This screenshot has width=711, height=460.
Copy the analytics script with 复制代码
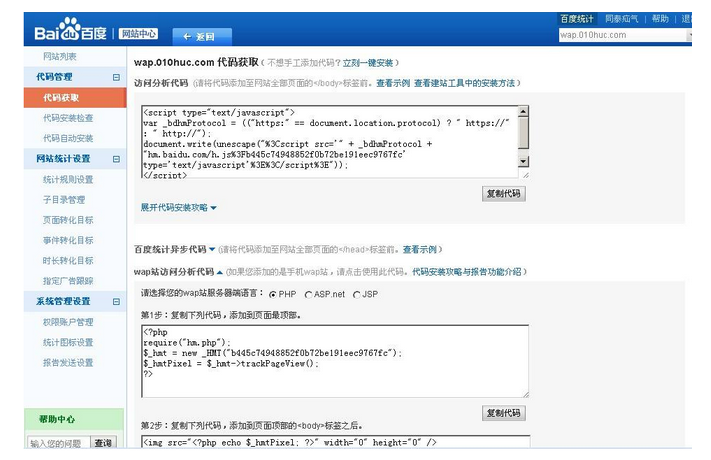(x=504, y=194)
